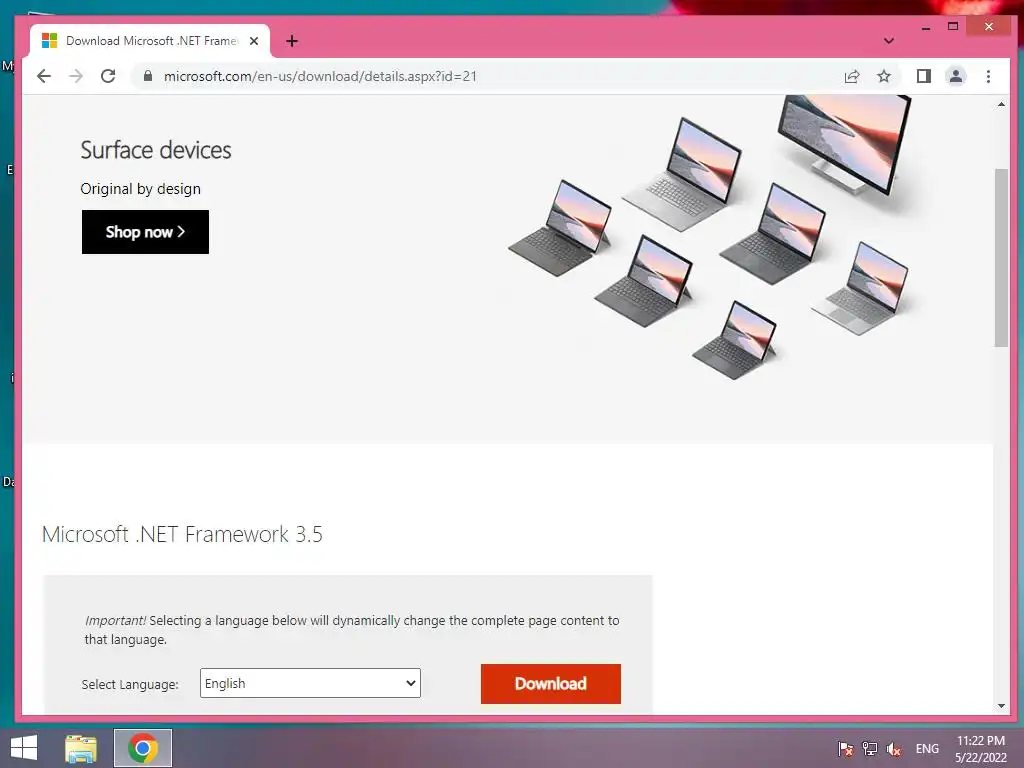Screen dimensions: 1024x768
Task: Click the Microsoft .NET Framework 3.5 title
Action: point(182,534)
